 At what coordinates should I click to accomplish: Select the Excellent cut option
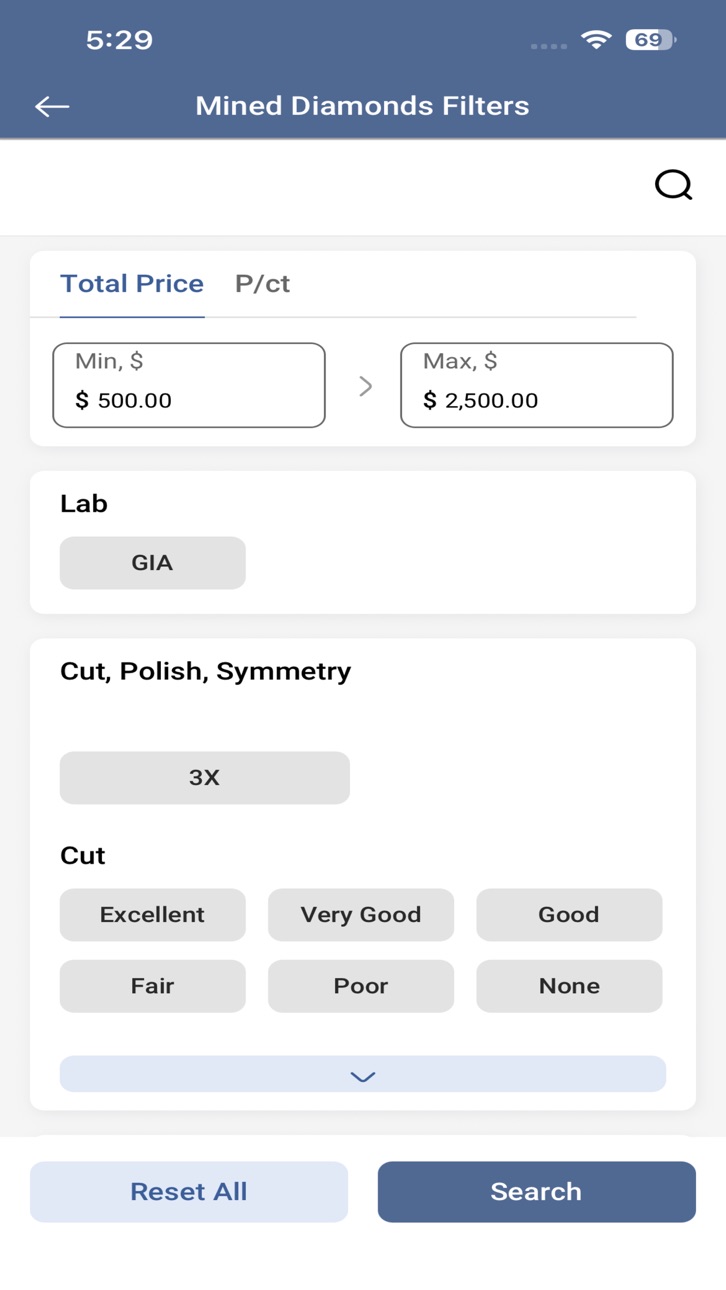[x=153, y=915]
